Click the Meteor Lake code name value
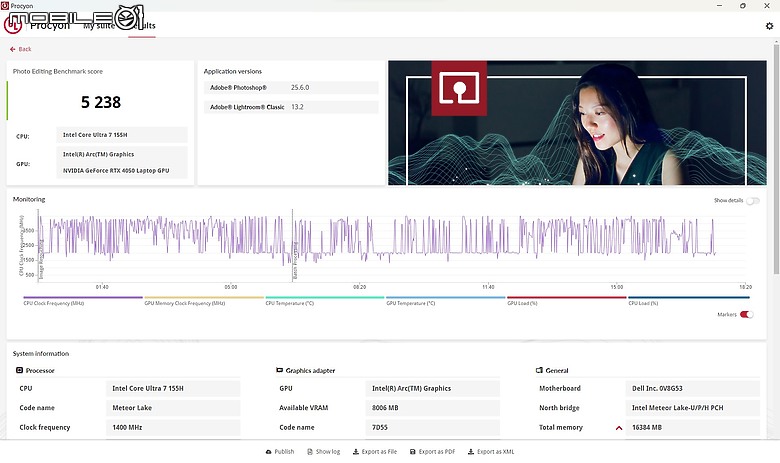 coord(132,408)
